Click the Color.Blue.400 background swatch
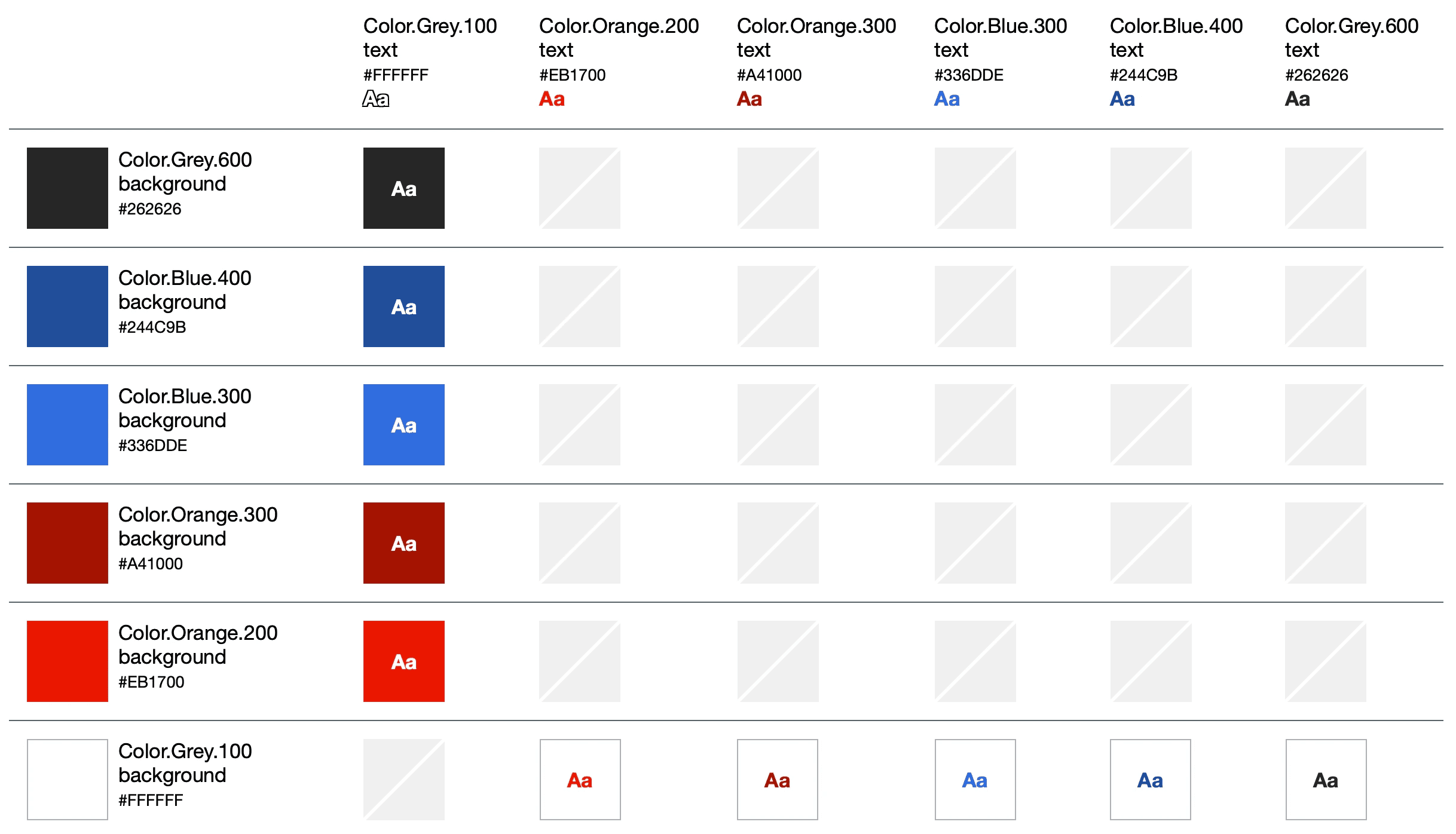The height and width of the screenshot is (834, 1456). pos(67,306)
